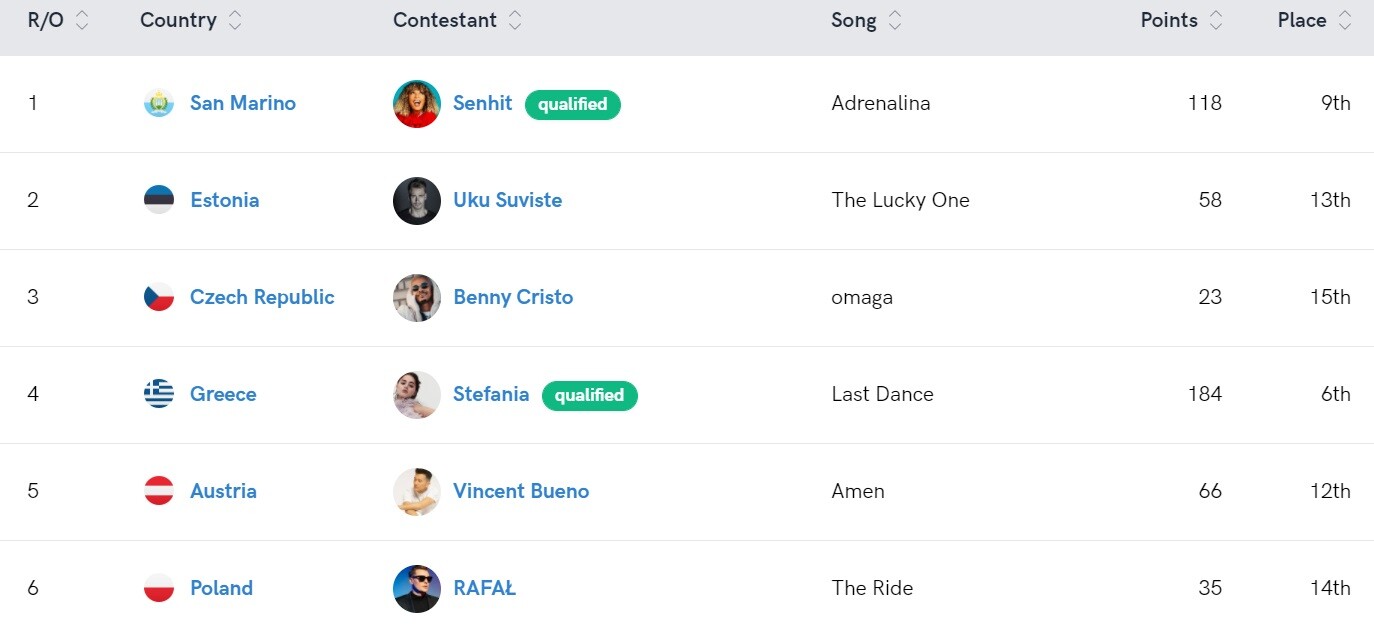Open RAFAŁ's avatar photo
This screenshot has height=634, width=1374.
pyautogui.click(x=417, y=589)
